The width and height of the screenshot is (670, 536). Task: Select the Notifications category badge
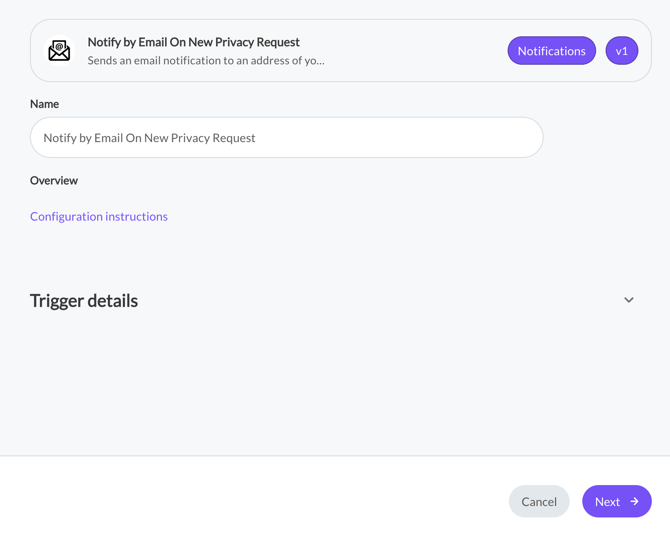(551, 51)
